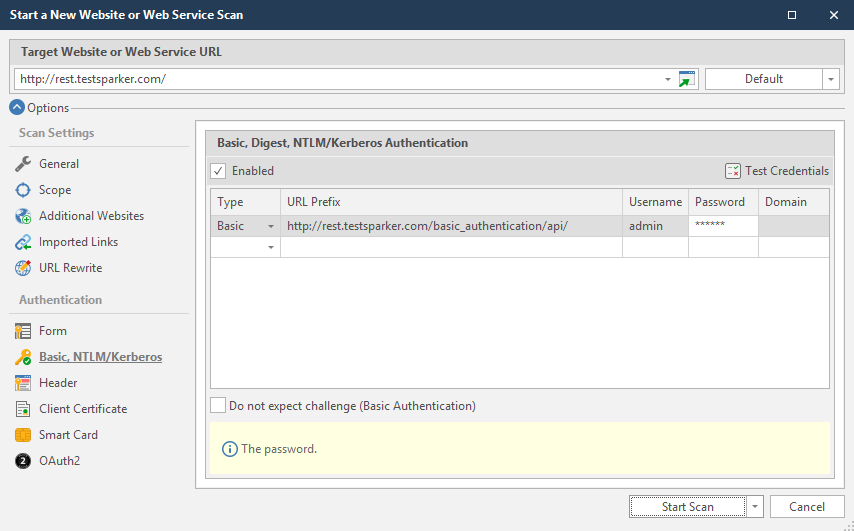Click the Smart Card chip icon

point(23,435)
